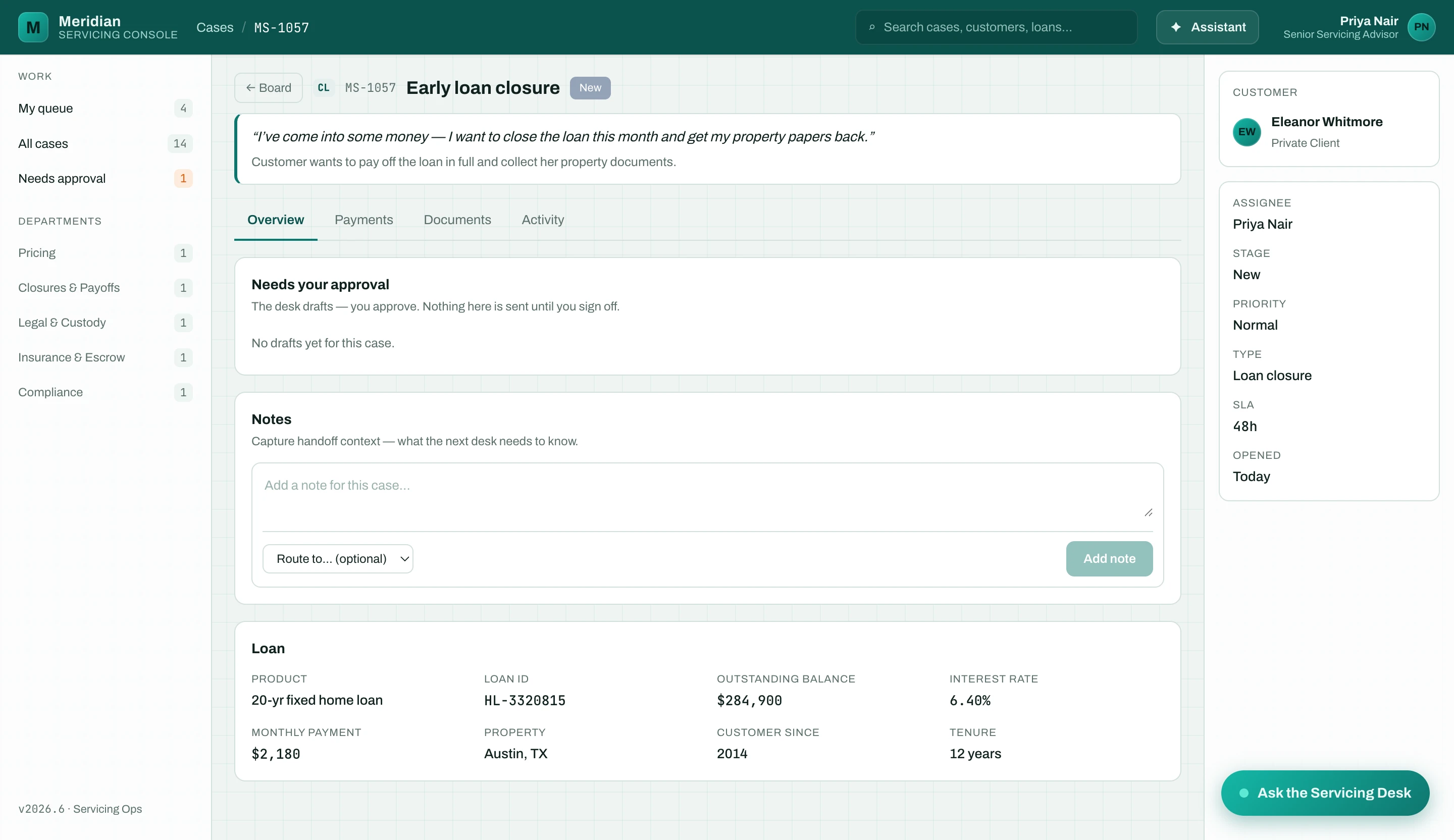Click the note textarea resize handle
Viewport: 1454px width, 840px height.
pyautogui.click(x=1148, y=512)
